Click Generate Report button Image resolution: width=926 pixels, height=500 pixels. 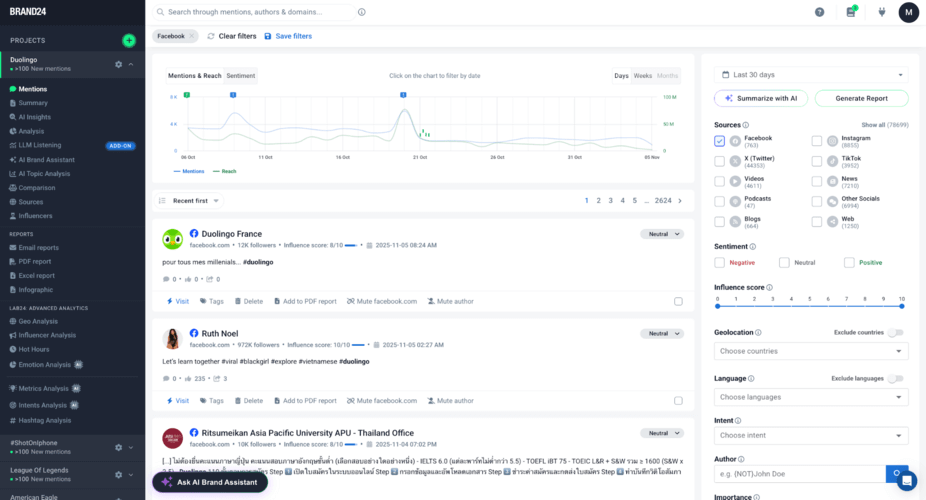[861, 99]
